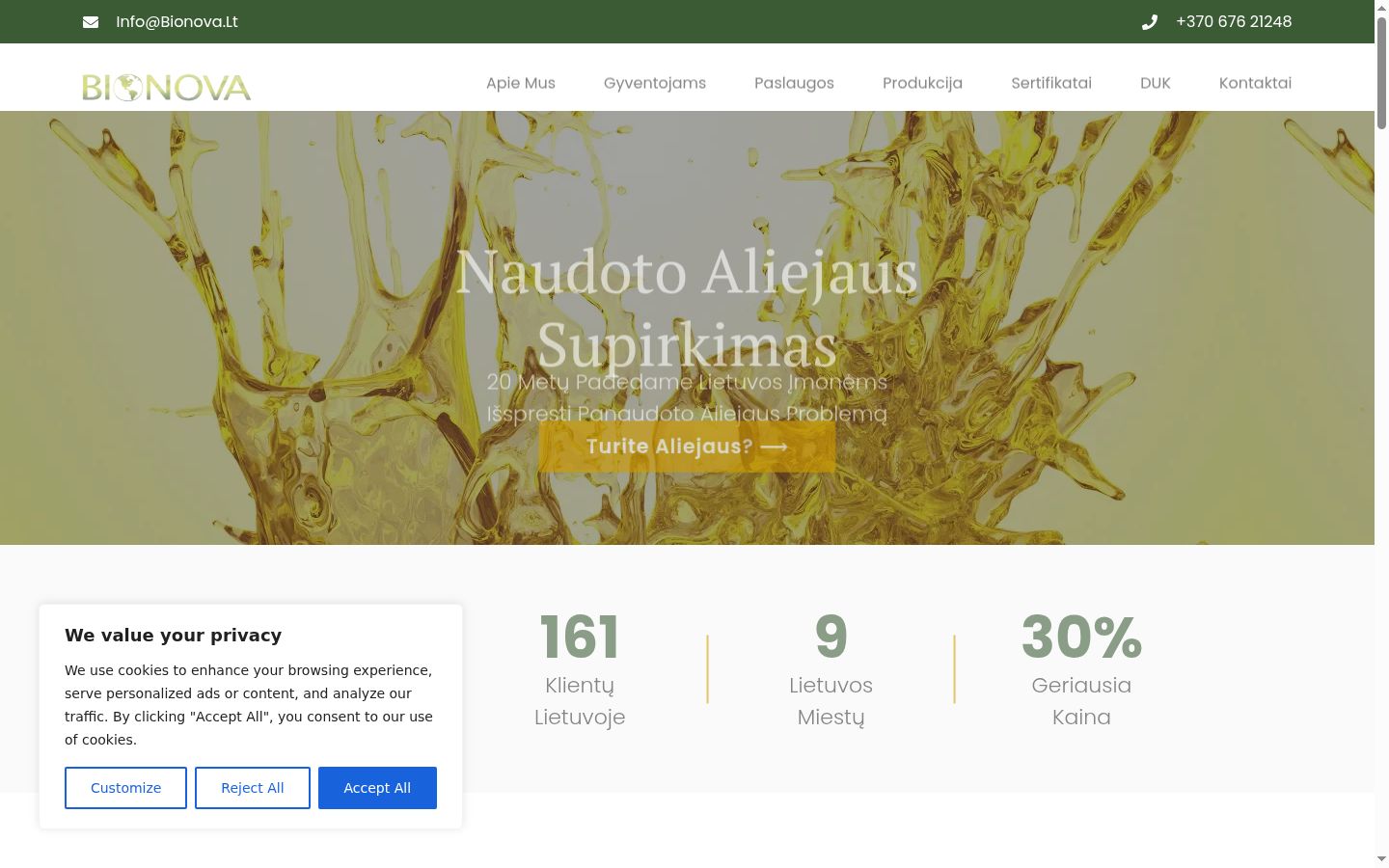
Task: Click the 30% Geriausia Kaina statistic
Action: point(1081,669)
